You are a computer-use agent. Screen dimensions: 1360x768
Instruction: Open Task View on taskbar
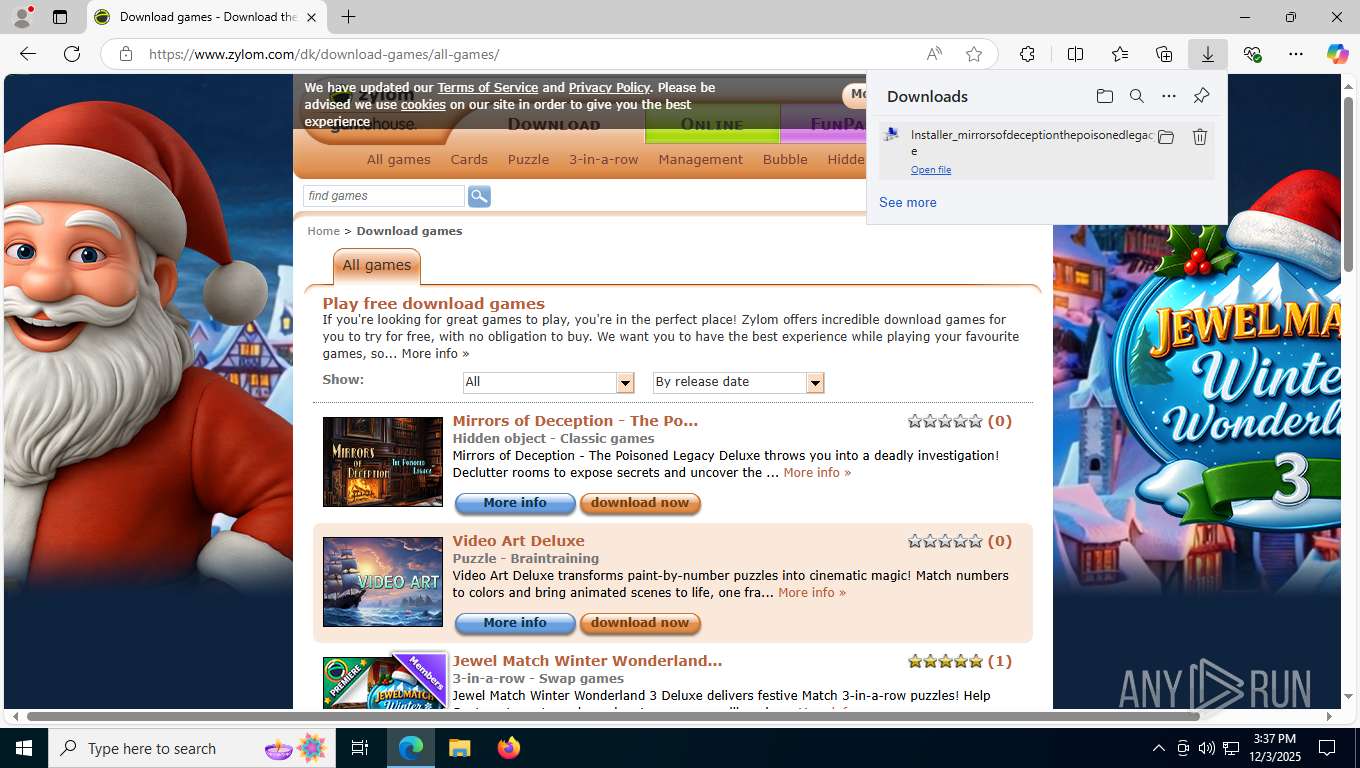coord(360,748)
